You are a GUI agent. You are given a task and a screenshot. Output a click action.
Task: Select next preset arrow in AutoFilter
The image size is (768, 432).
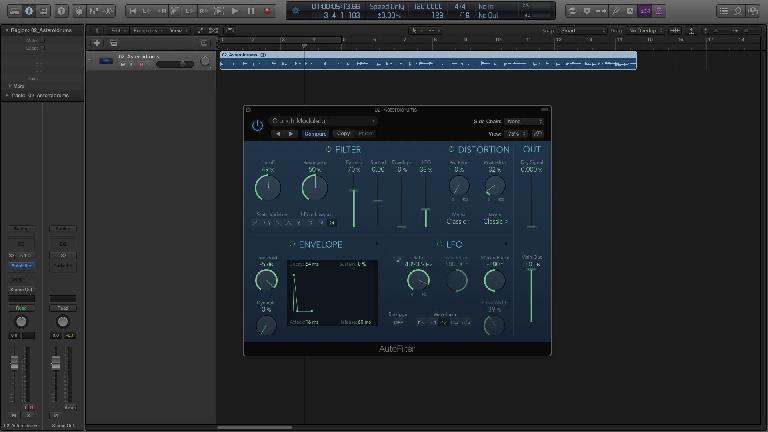click(x=291, y=134)
